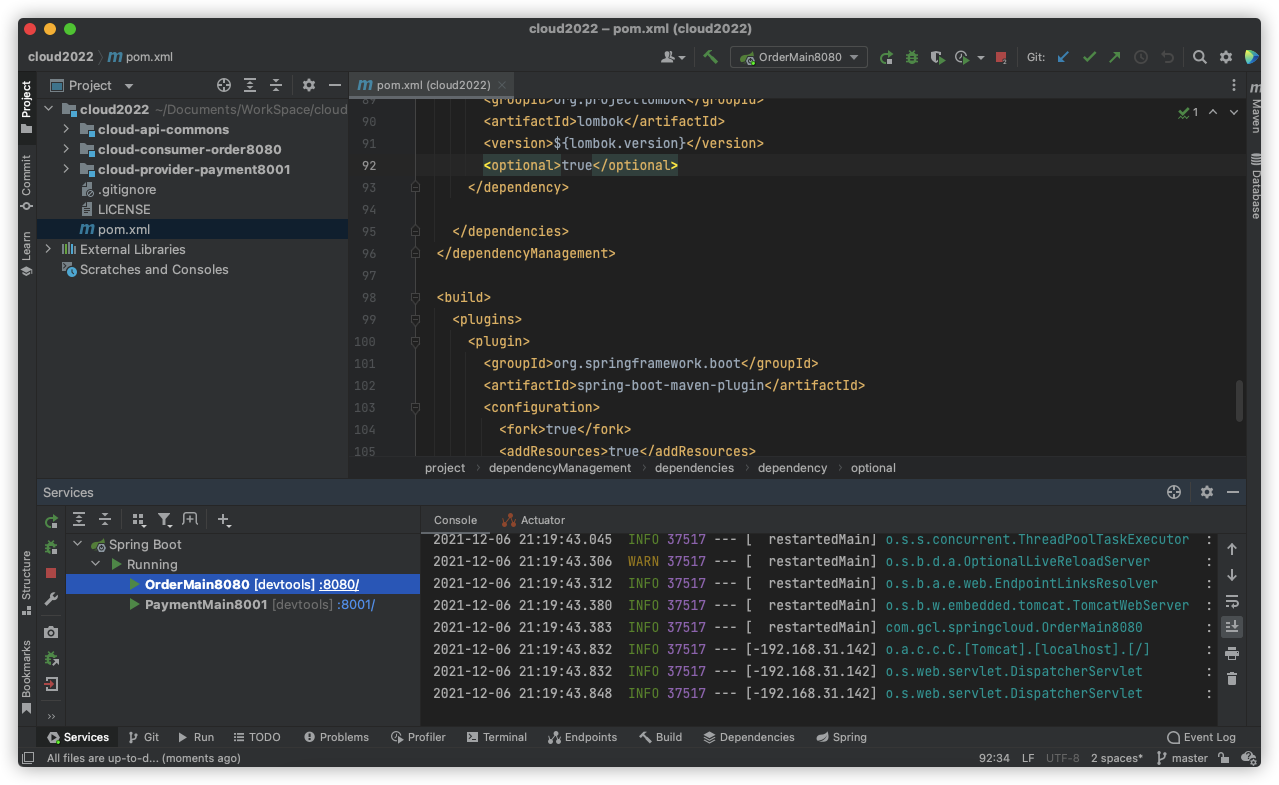Run OrderMain8080 with coverage icon
The image size is (1279, 785).
tap(936, 57)
